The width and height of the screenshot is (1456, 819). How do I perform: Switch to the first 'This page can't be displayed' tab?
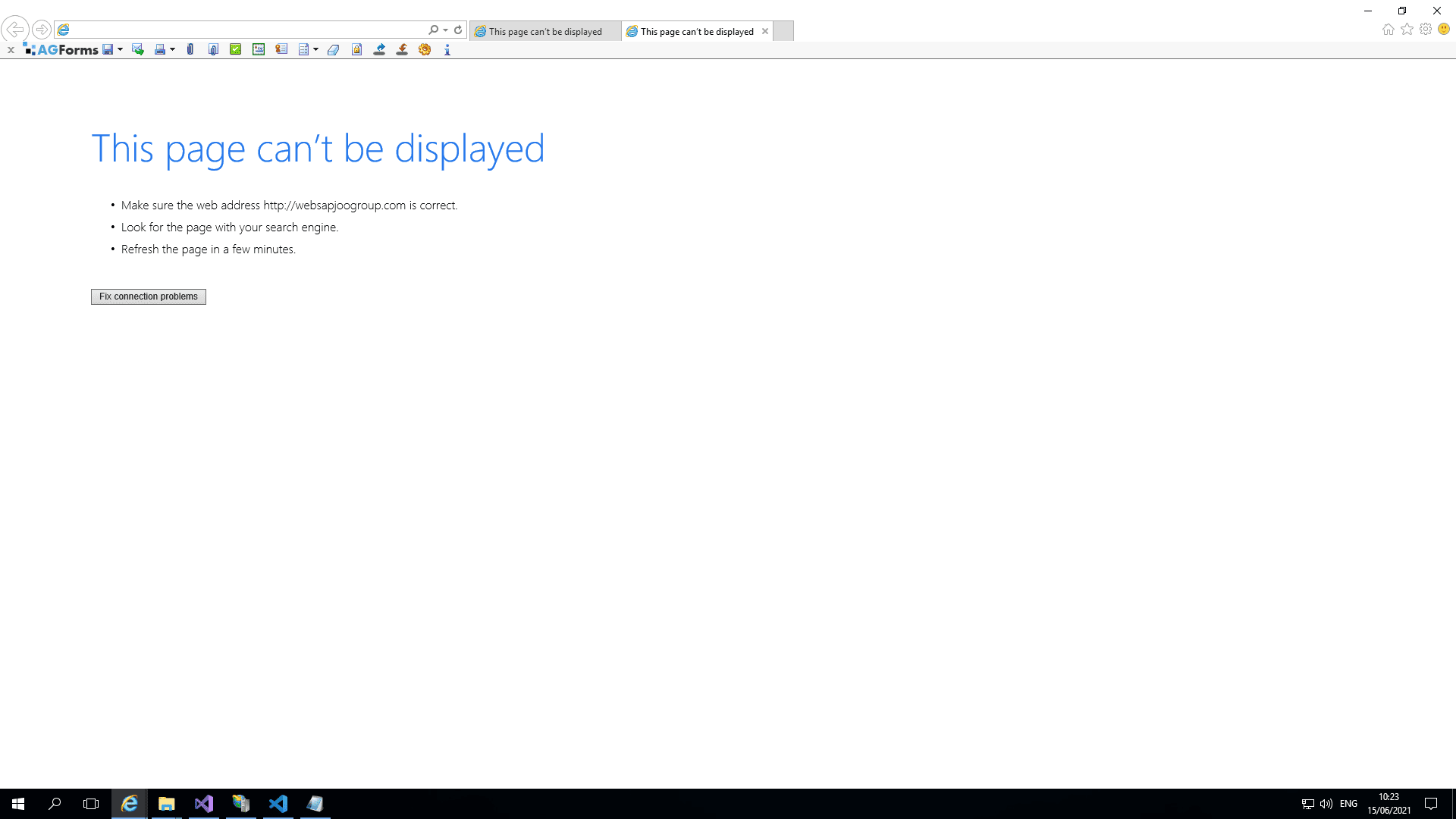[544, 31]
